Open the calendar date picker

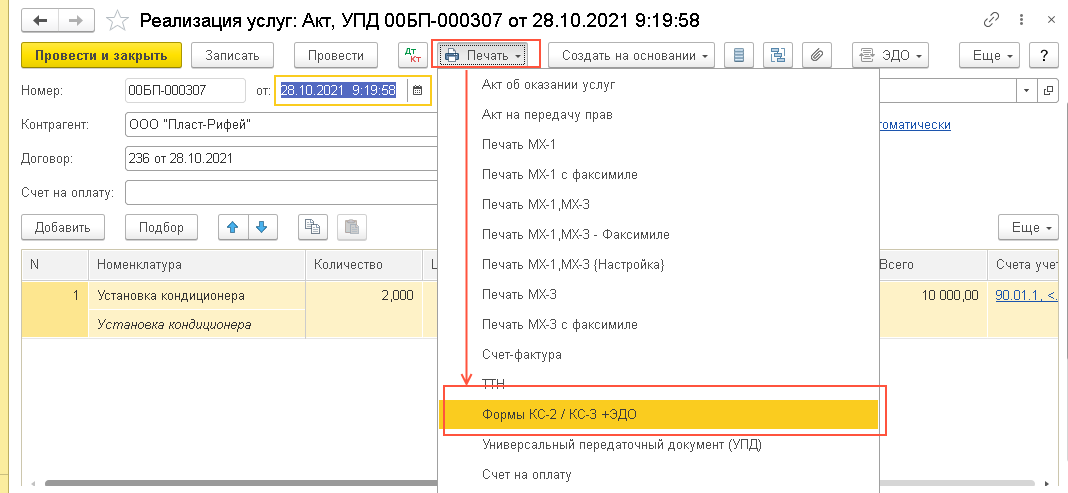[418, 91]
